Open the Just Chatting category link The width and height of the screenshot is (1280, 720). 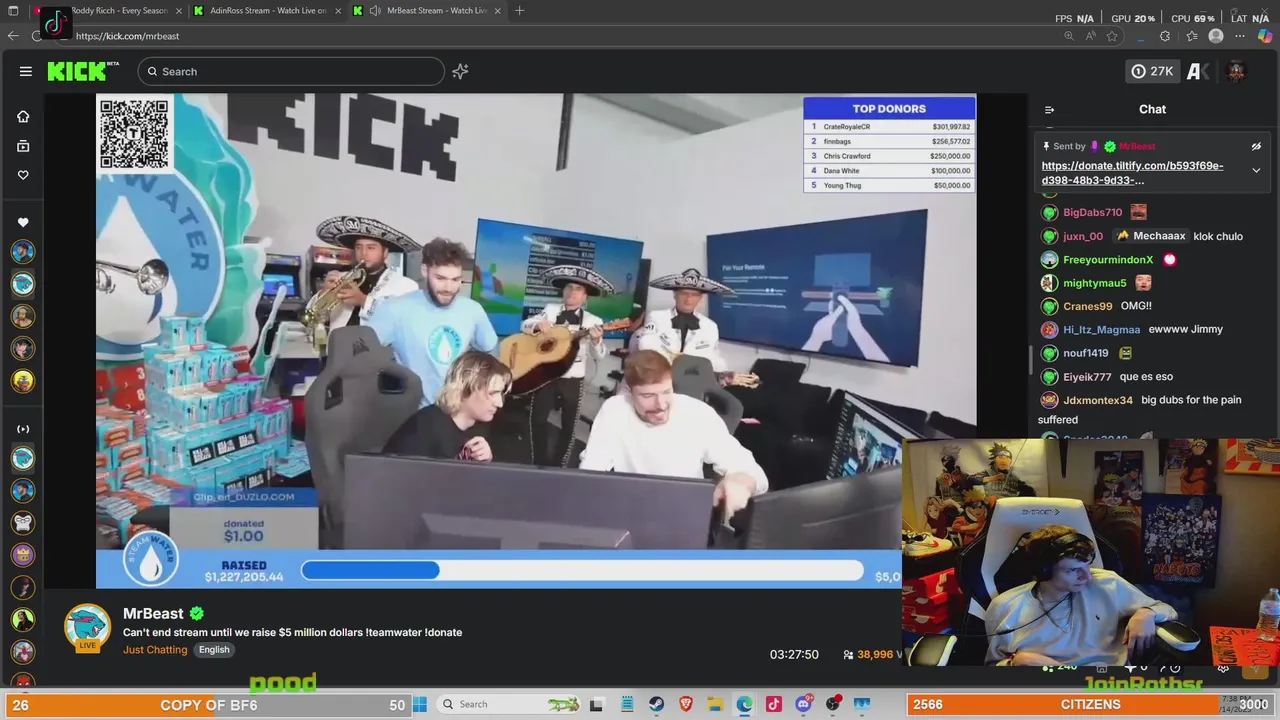tap(155, 649)
